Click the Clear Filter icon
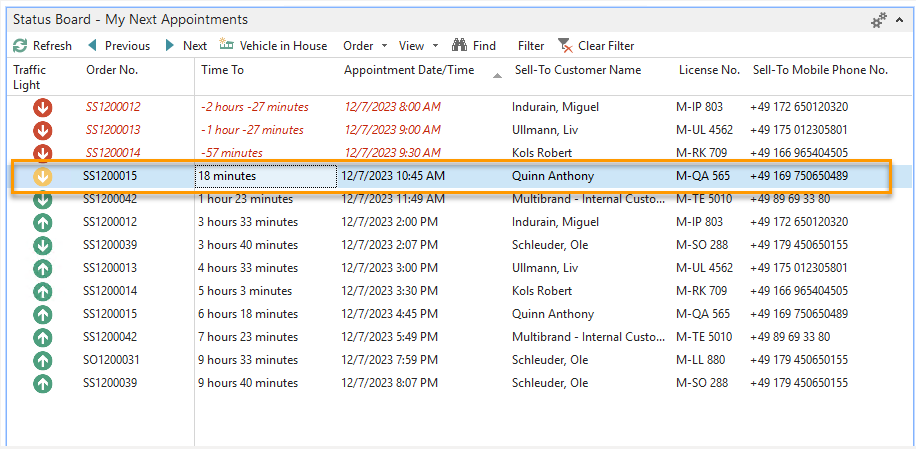Image resolution: width=916 pixels, height=449 pixels. [565, 46]
